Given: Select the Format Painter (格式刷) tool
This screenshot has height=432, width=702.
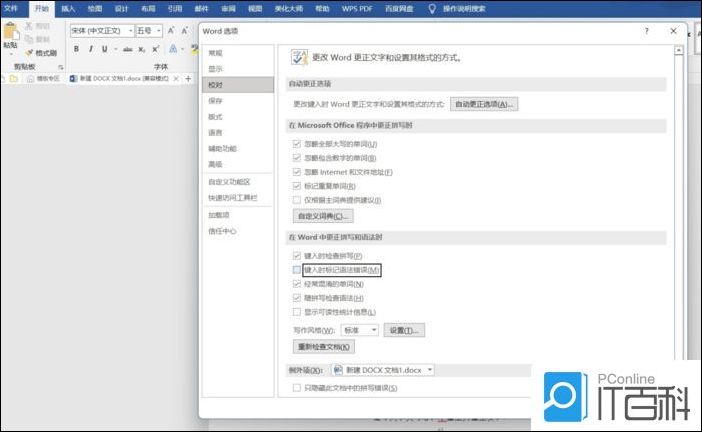Looking at the screenshot, I should coord(41,53).
